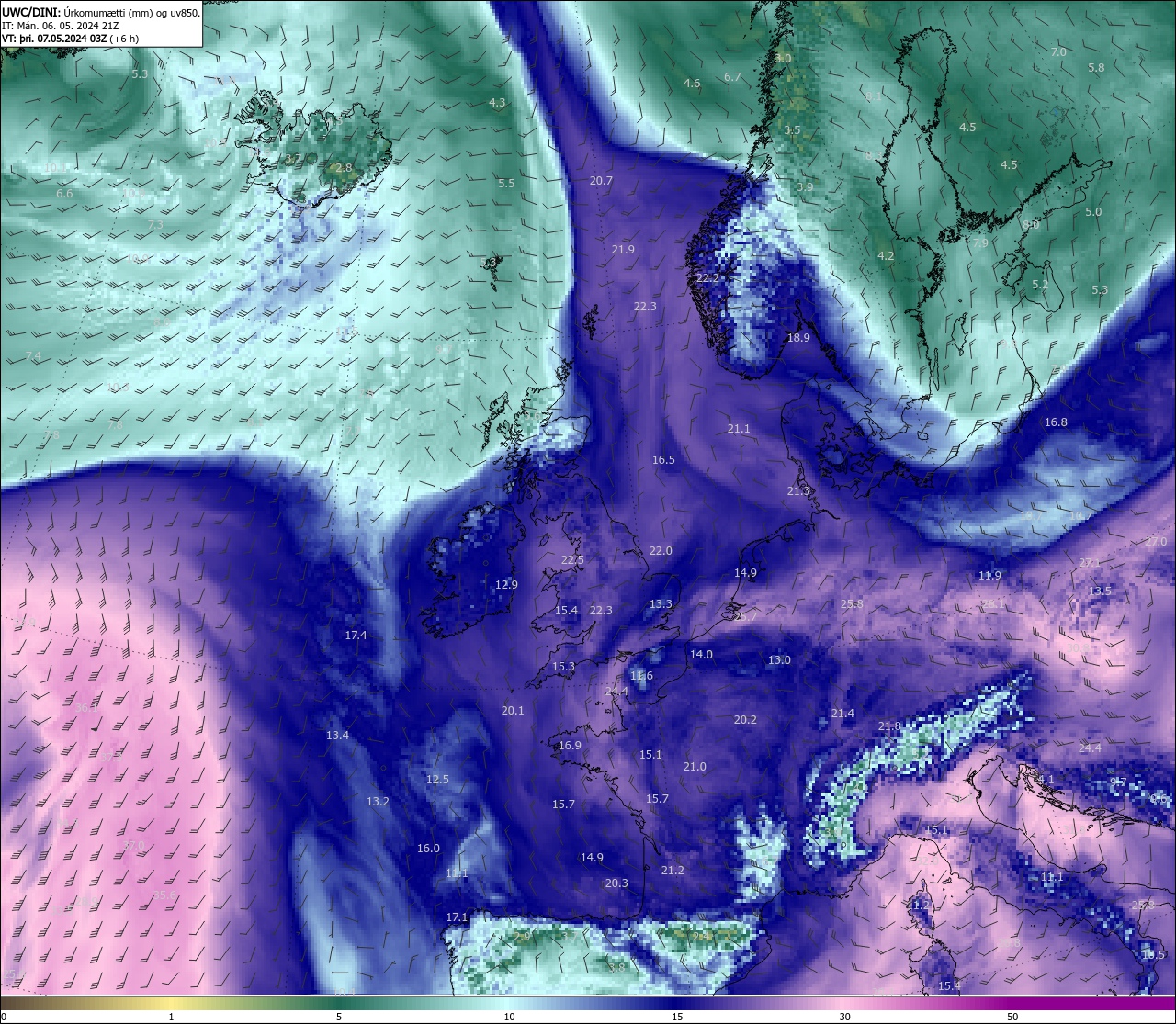Viewport: 1176px width, 1024px height.
Task: Click the value 17.1 near northwest Spain
Action: [x=457, y=917]
